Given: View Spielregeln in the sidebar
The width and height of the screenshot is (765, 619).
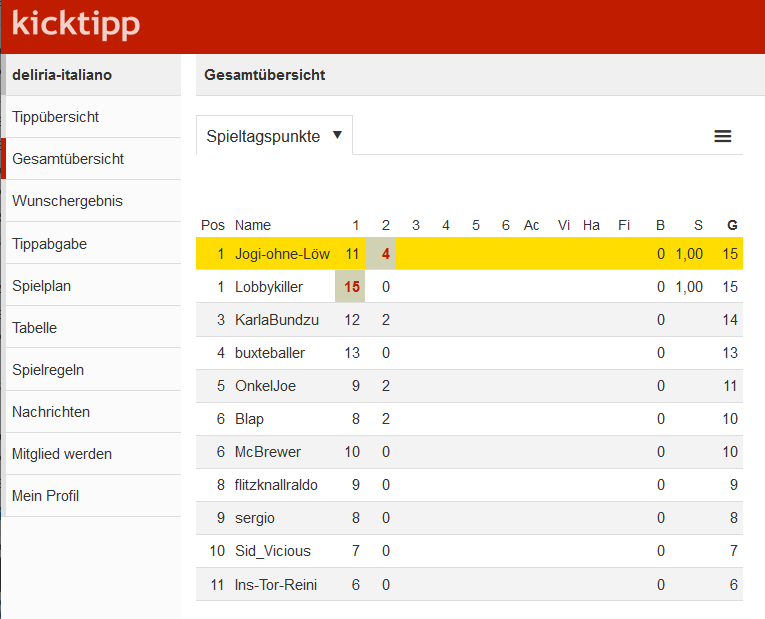Looking at the screenshot, I should pyautogui.click(x=48, y=370).
